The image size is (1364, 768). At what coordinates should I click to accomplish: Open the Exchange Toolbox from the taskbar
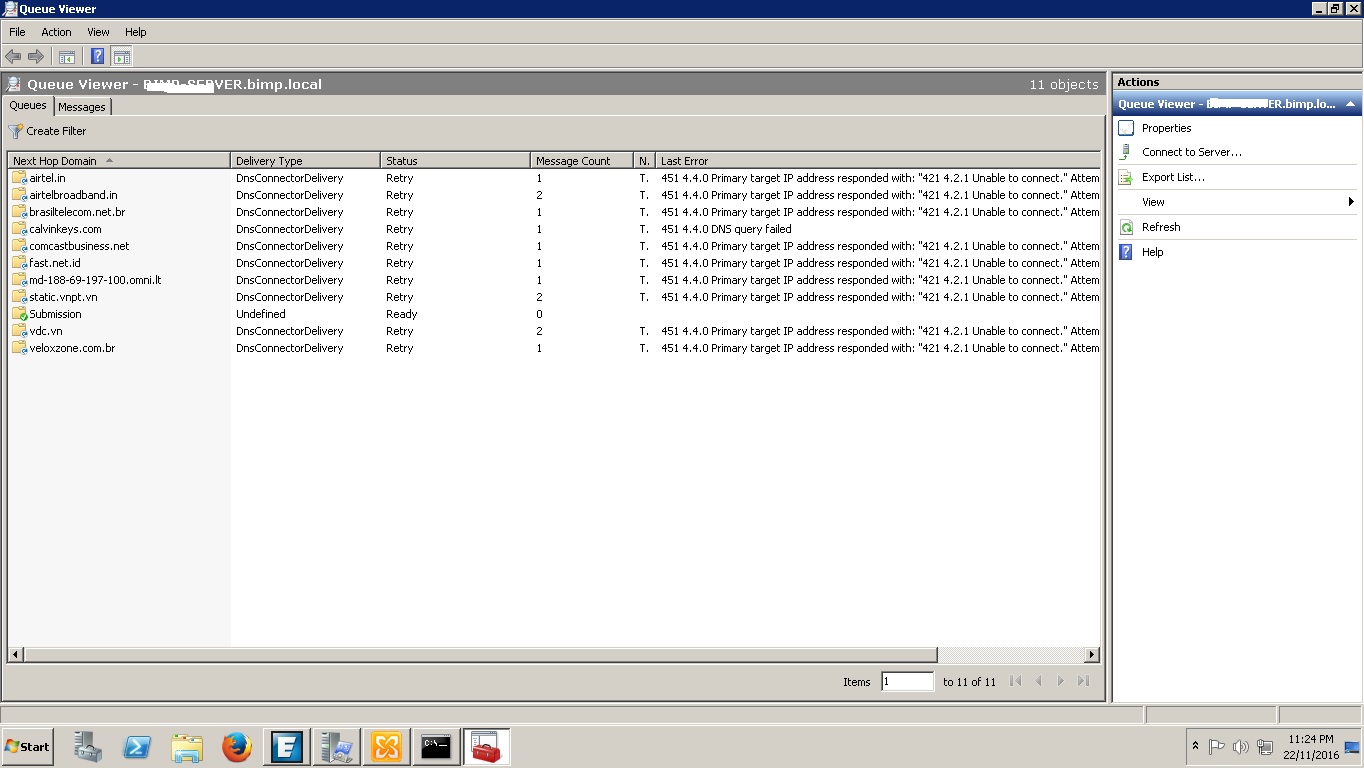(486, 746)
